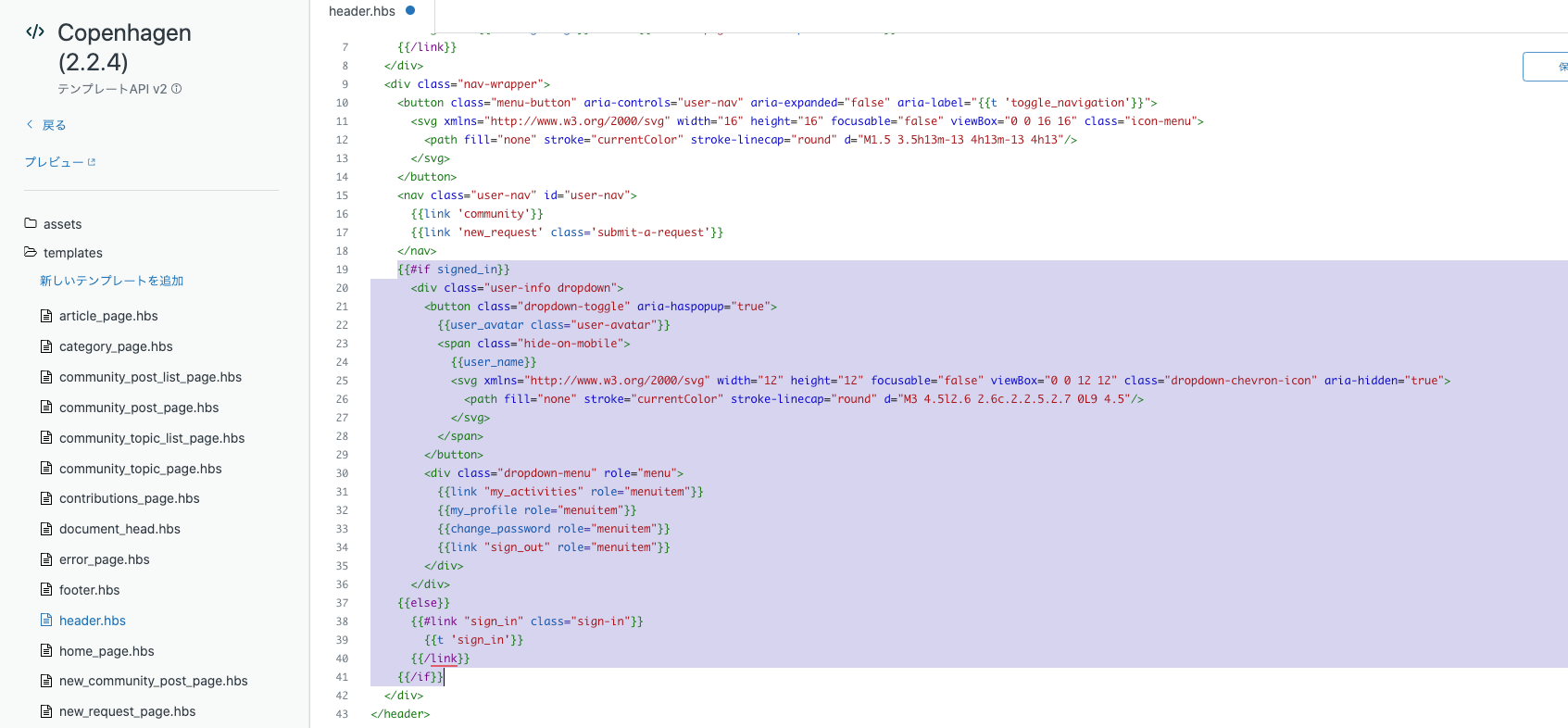The width and height of the screenshot is (1568, 728).
Task: Switch to the header.hbs editor tab
Action: [x=362, y=11]
